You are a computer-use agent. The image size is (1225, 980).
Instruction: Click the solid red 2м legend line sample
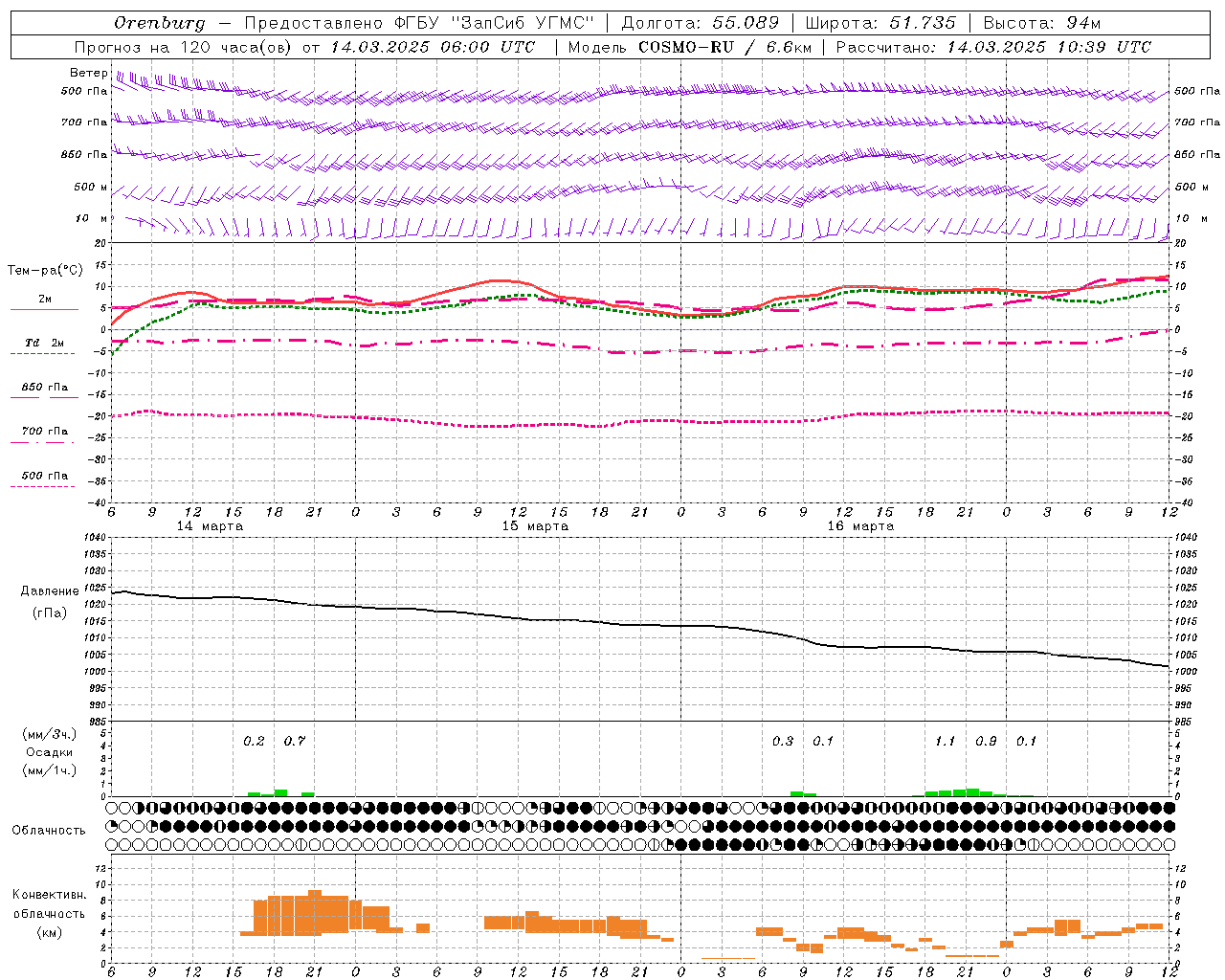coord(44,309)
